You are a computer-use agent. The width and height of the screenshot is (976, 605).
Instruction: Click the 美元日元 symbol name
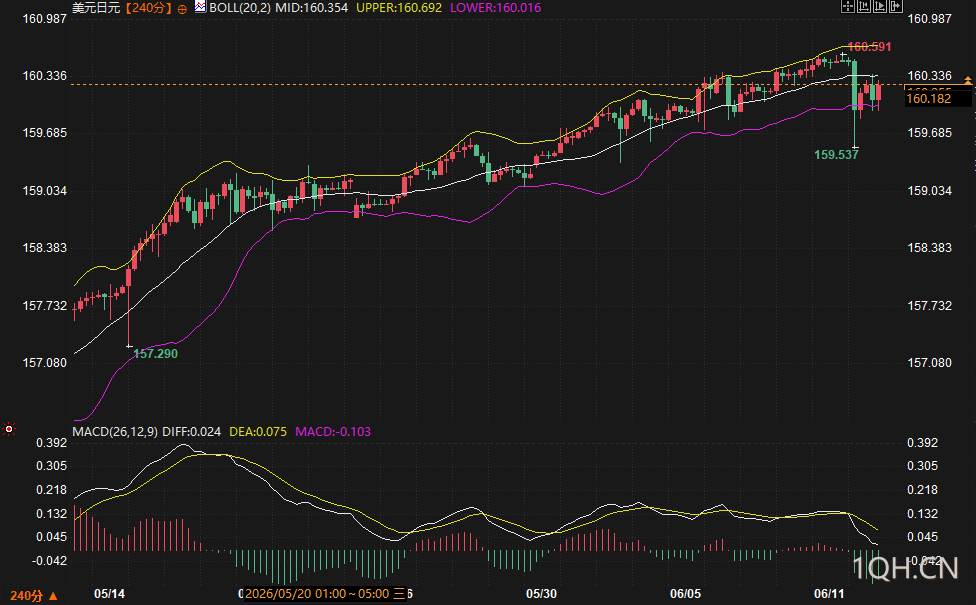pos(96,8)
